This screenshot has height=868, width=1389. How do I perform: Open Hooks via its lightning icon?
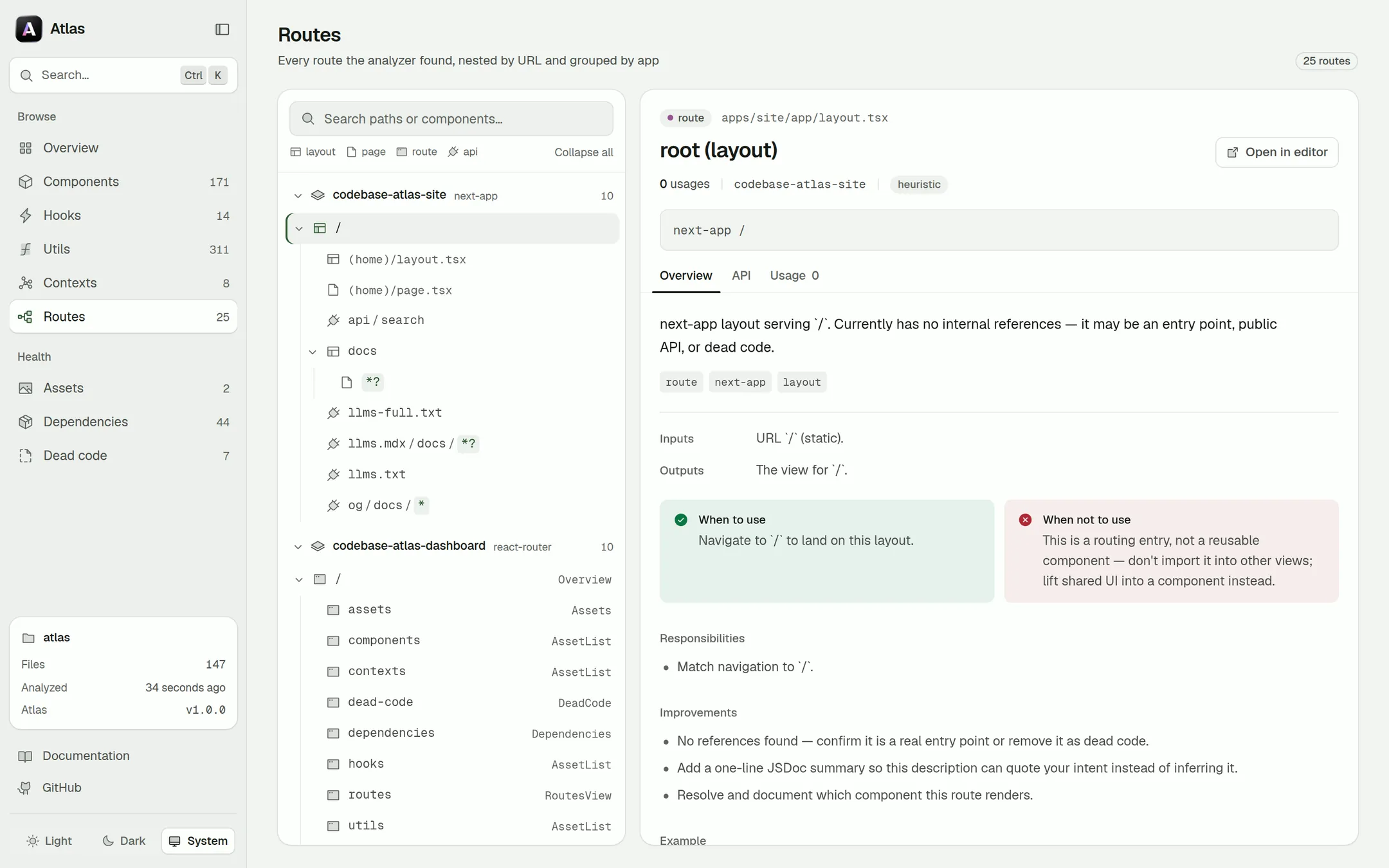pyautogui.click(x=26, y=215)
